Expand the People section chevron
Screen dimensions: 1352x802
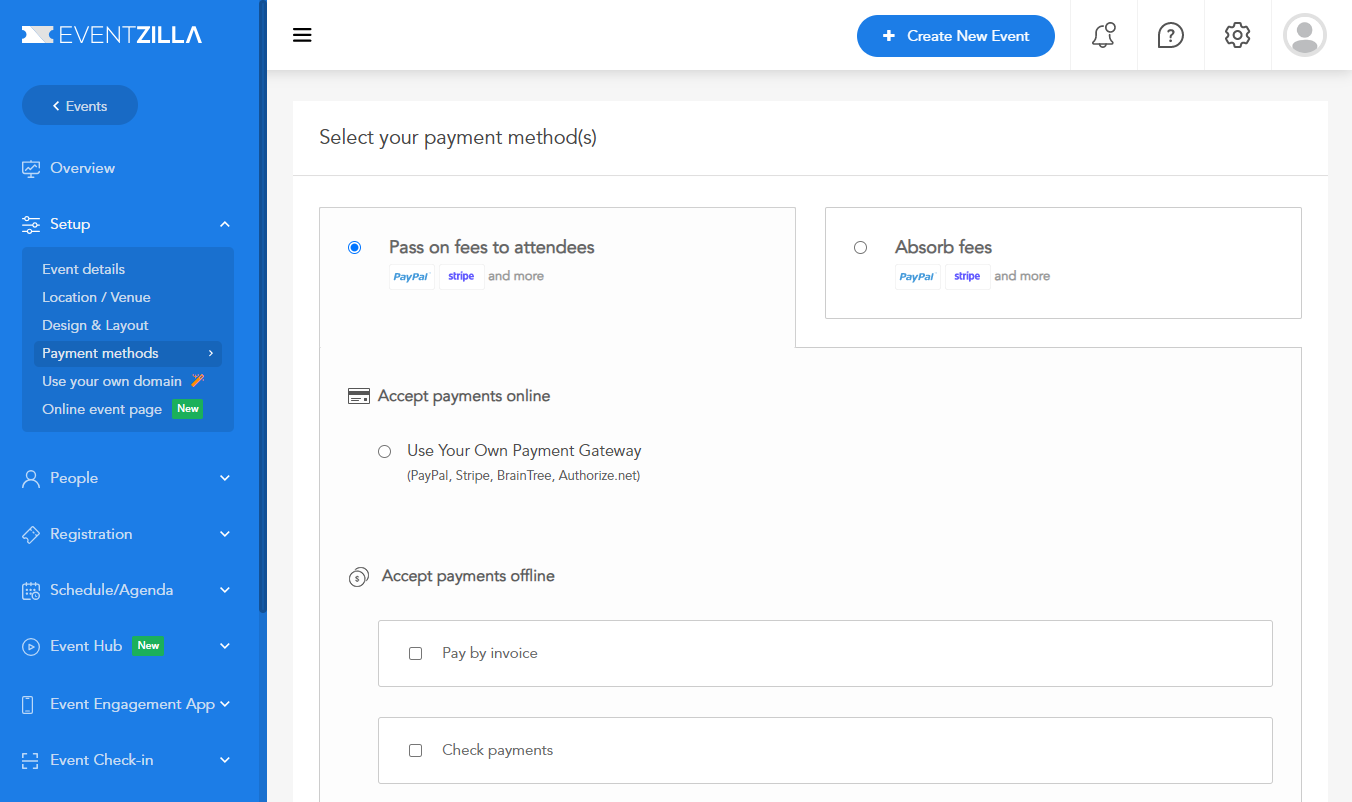point(225,478)
